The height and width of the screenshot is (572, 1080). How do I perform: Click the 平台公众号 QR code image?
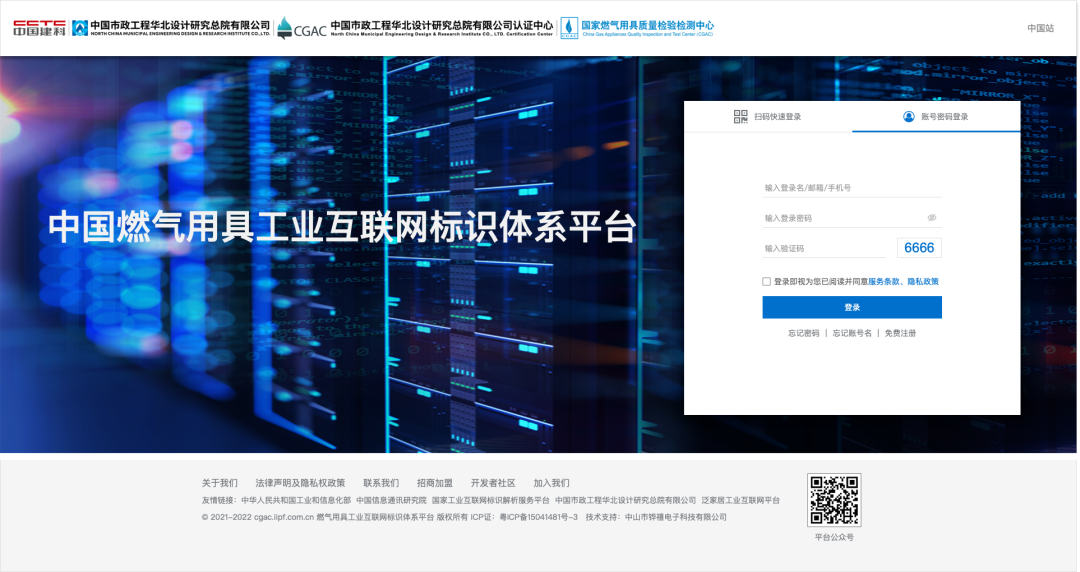pos(834,500)
